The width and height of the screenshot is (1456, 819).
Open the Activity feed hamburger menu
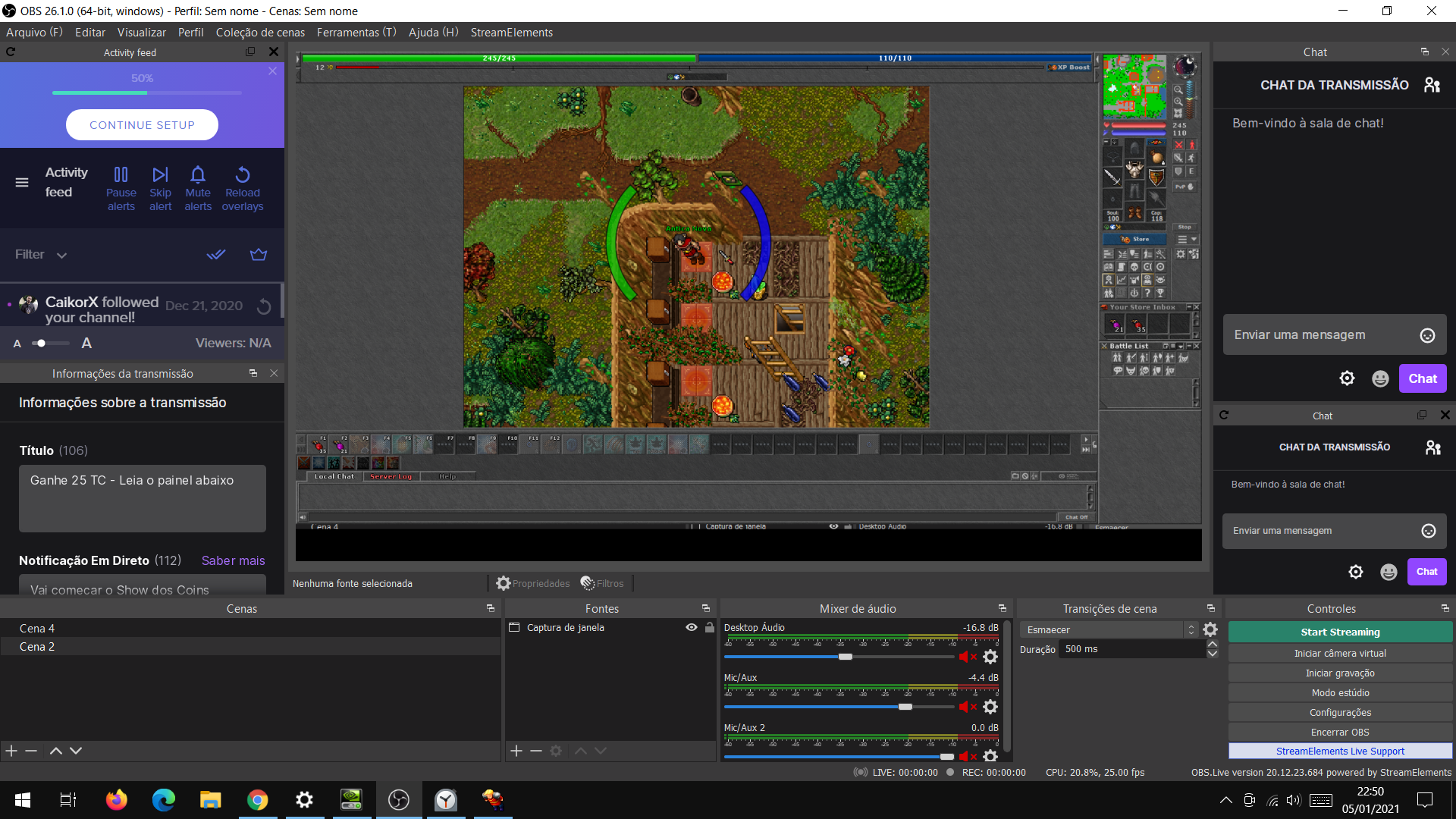[x=22, y=182]
